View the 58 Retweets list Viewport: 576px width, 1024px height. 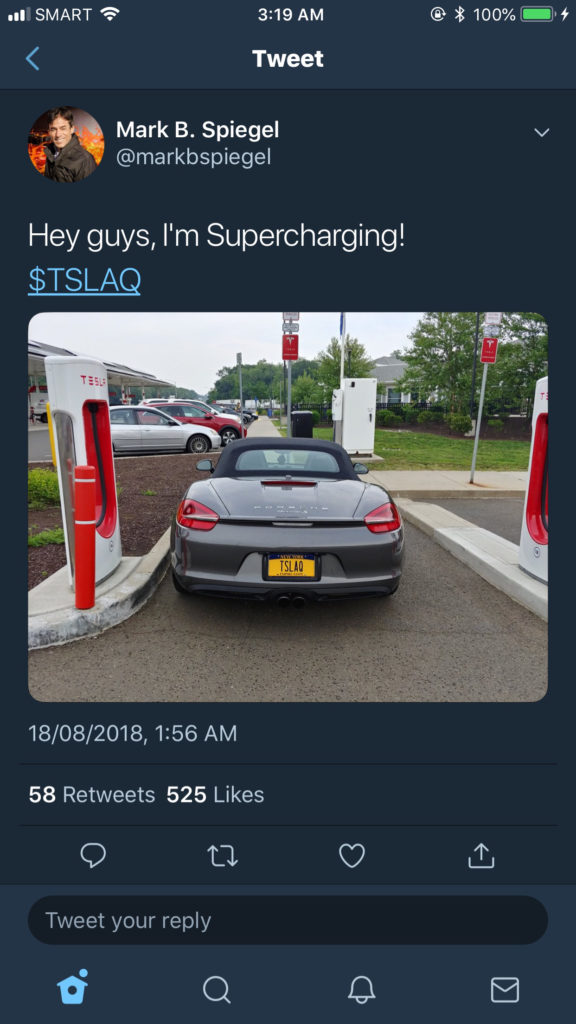click(x=92, y=795)
